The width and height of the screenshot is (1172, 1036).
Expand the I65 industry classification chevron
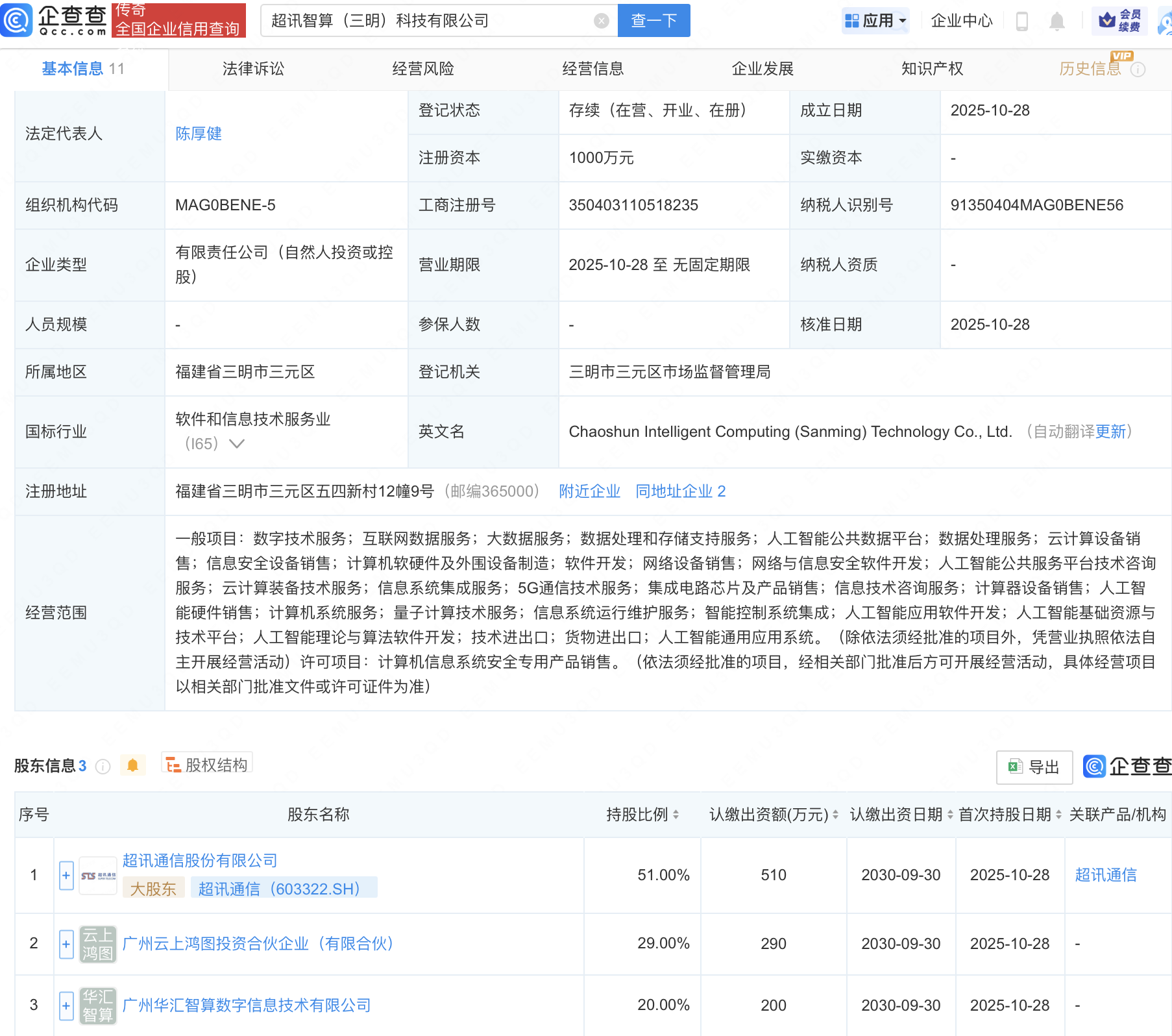(x=238, y=444)
